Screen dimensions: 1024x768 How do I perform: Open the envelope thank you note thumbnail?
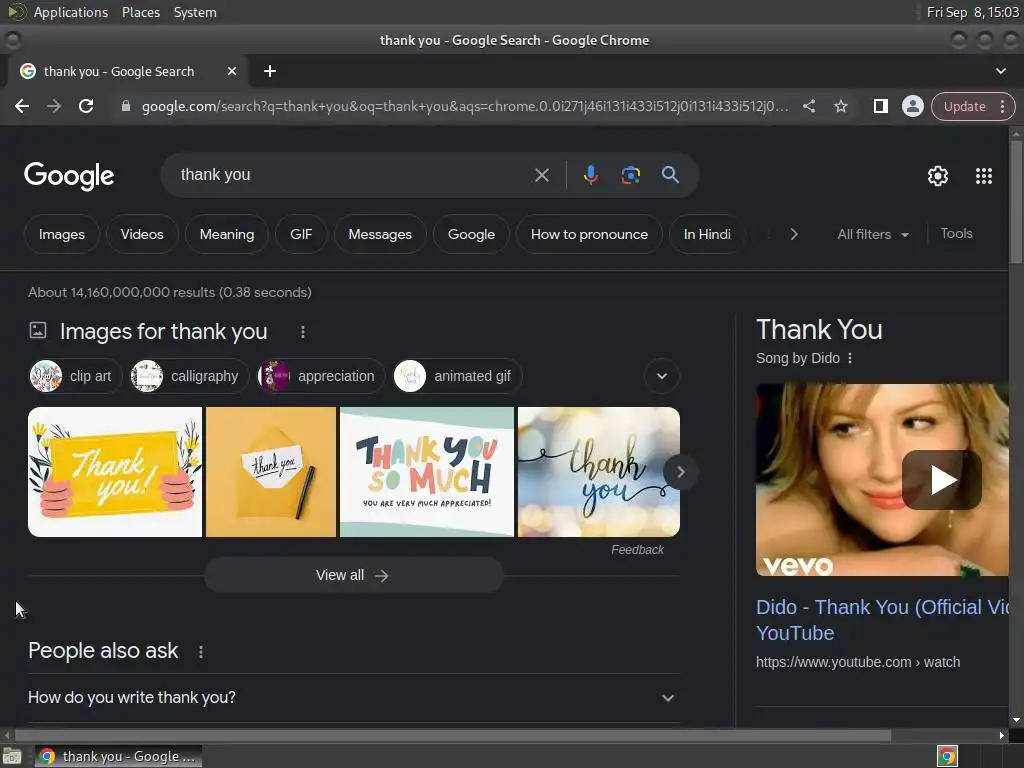pos(271,472)
